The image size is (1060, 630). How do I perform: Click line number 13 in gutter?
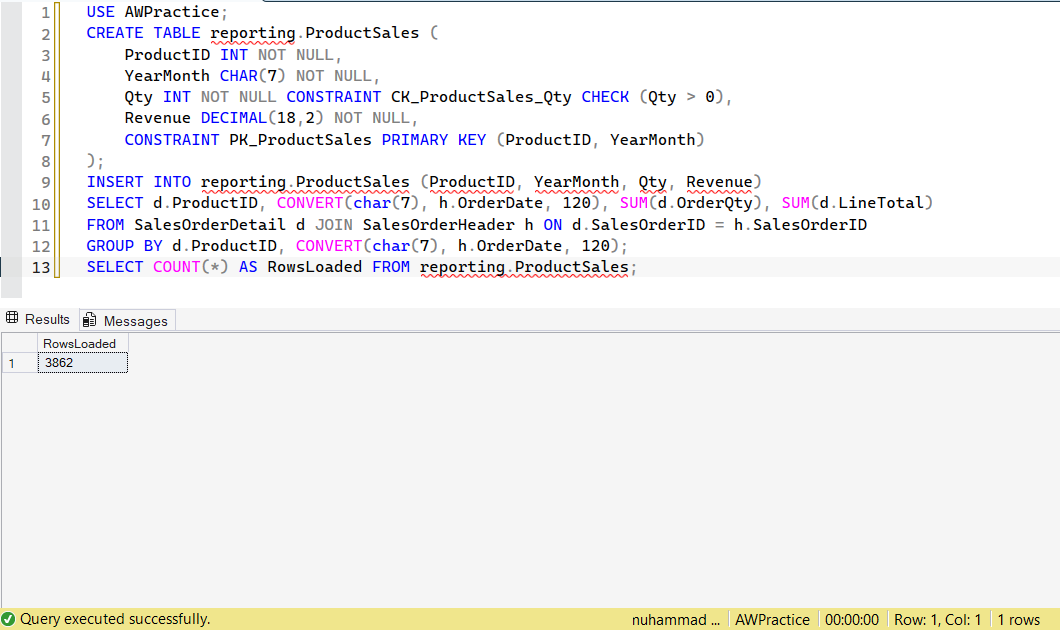coord(41,268)
